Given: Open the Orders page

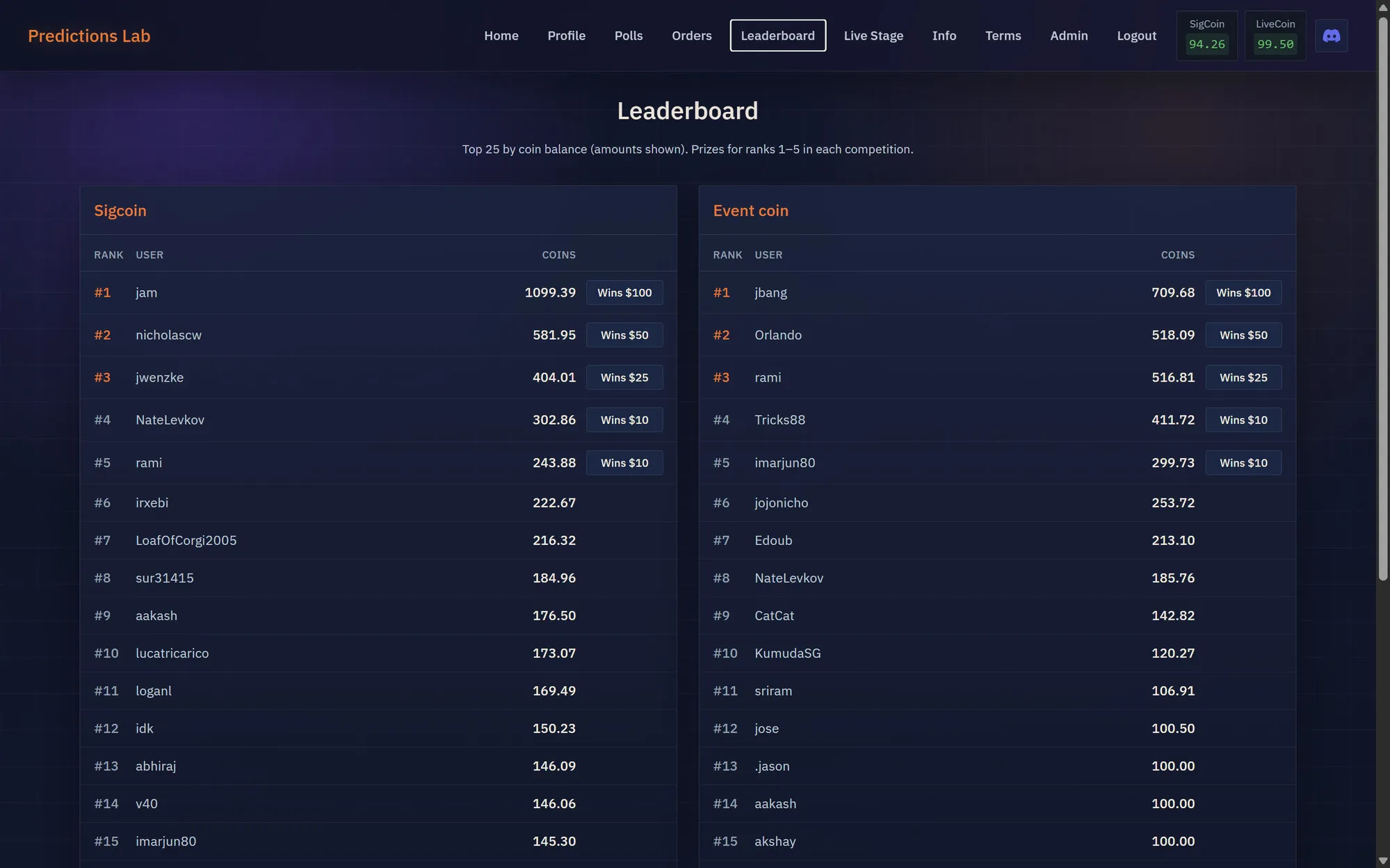Looking at the screenshot, I should tap(691, 35).
